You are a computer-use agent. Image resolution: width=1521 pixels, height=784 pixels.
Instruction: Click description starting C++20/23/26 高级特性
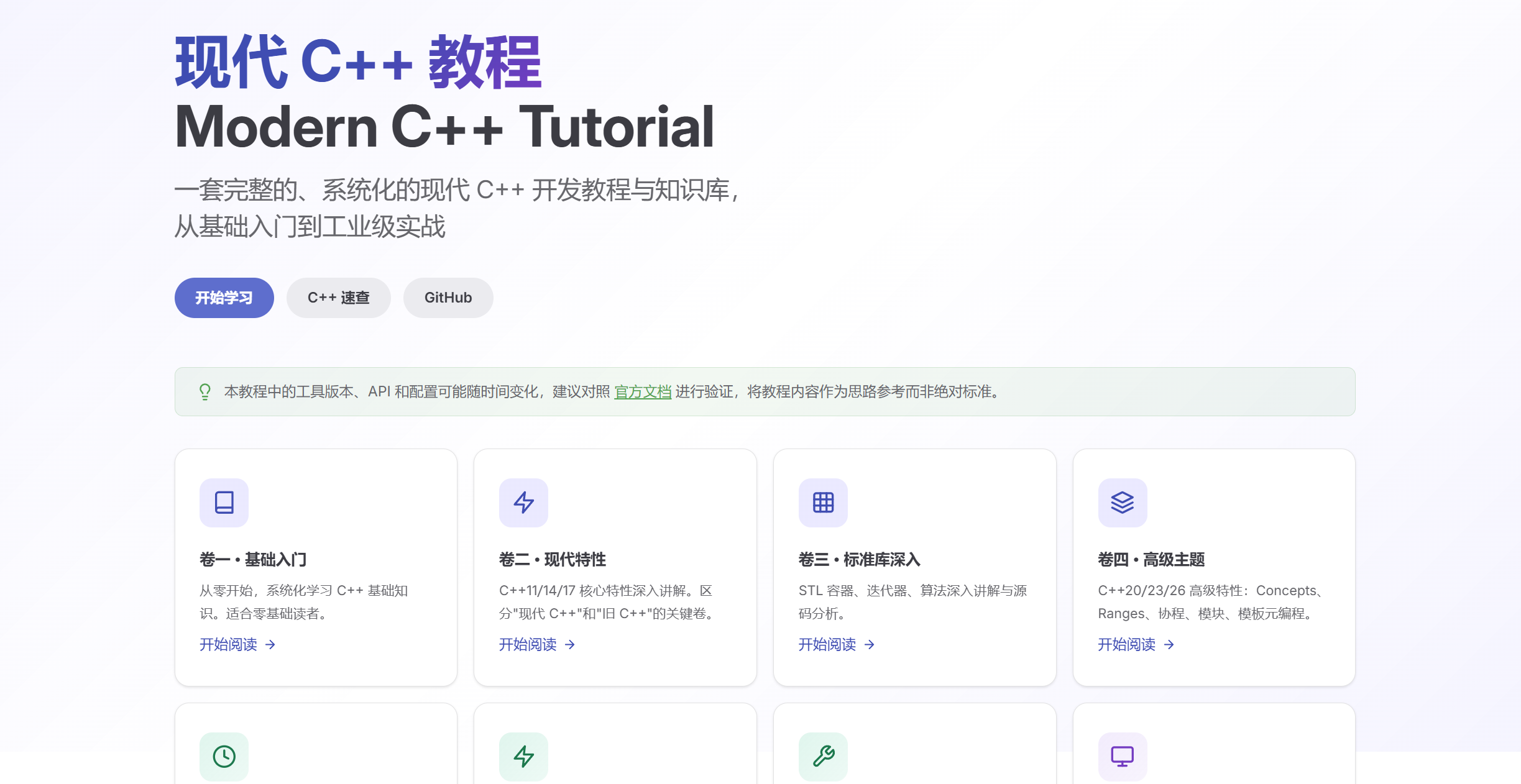click(x=1211, y=602)
